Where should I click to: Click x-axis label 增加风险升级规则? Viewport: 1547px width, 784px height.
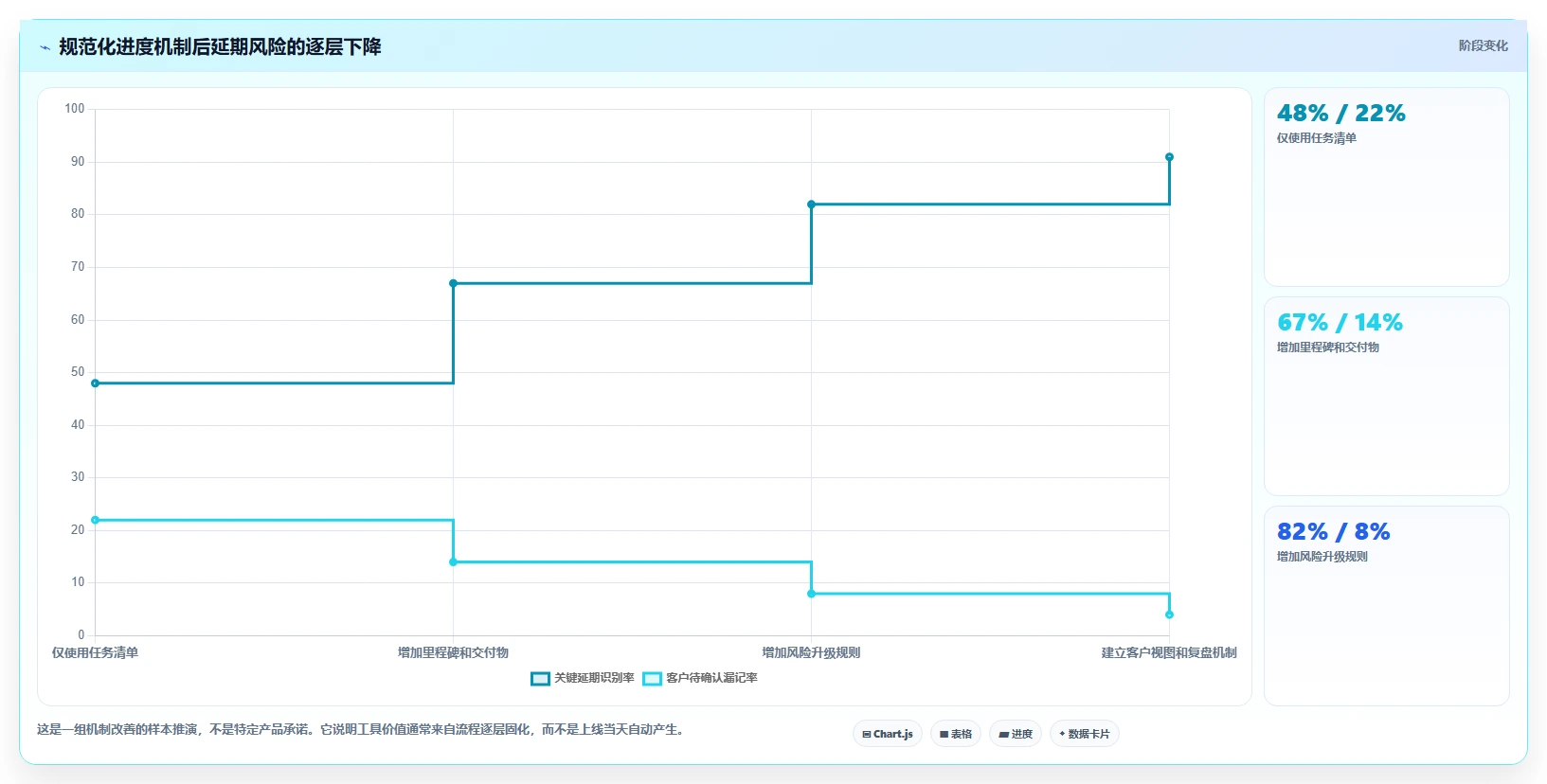(811, 653)
